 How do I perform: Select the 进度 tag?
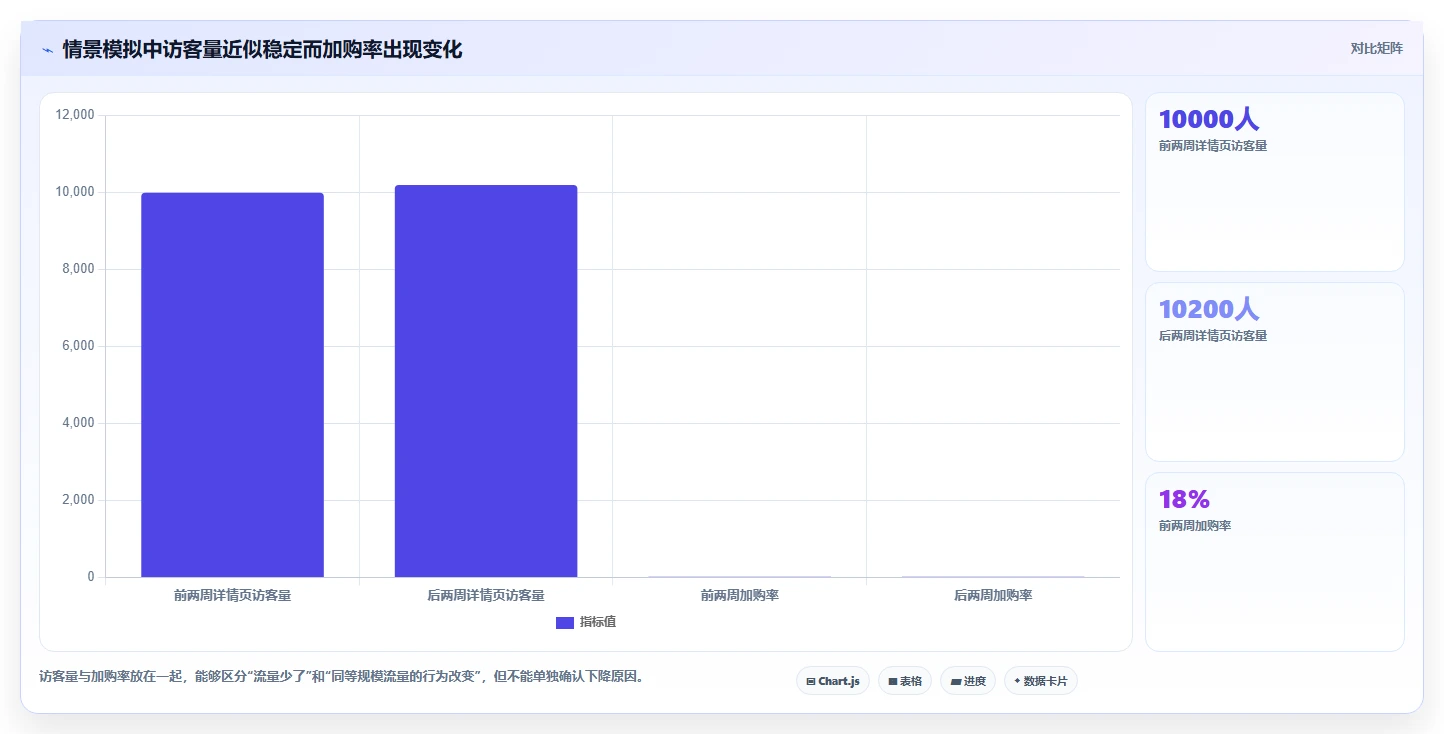(968, 681)
